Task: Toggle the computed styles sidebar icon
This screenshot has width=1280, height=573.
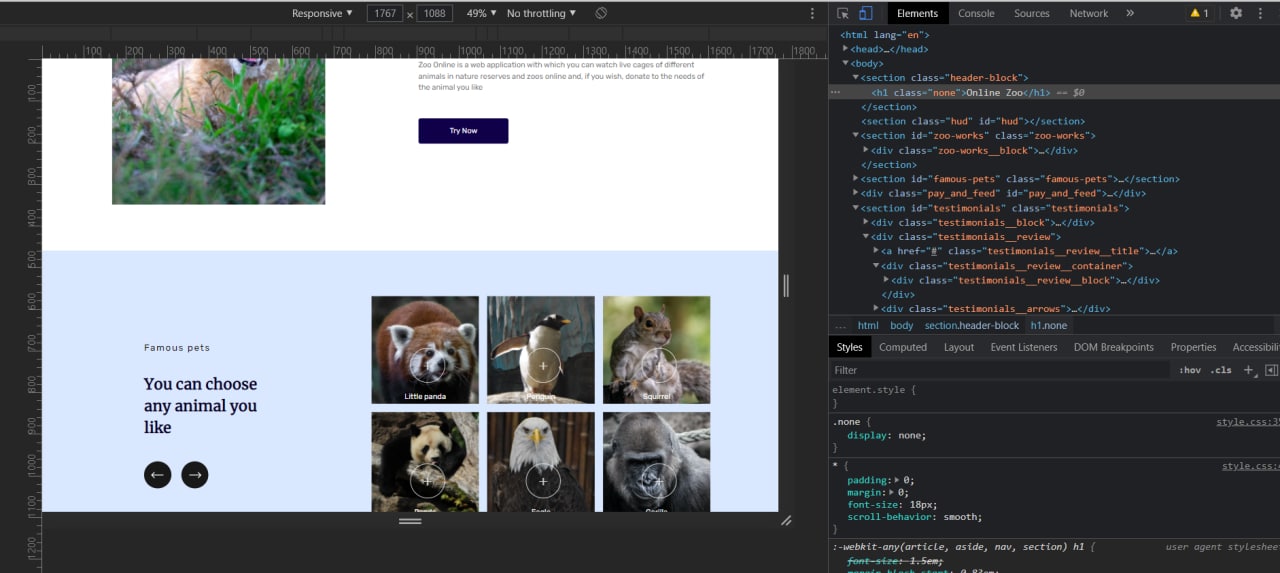Action: tap(1271, 370)
